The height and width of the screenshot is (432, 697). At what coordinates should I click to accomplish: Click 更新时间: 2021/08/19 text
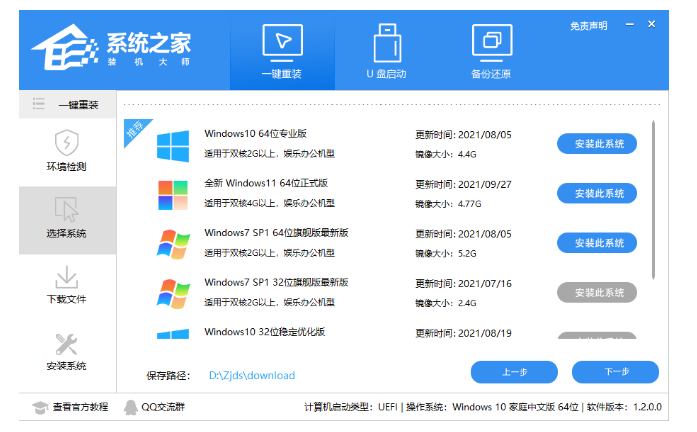click(463, 333)
